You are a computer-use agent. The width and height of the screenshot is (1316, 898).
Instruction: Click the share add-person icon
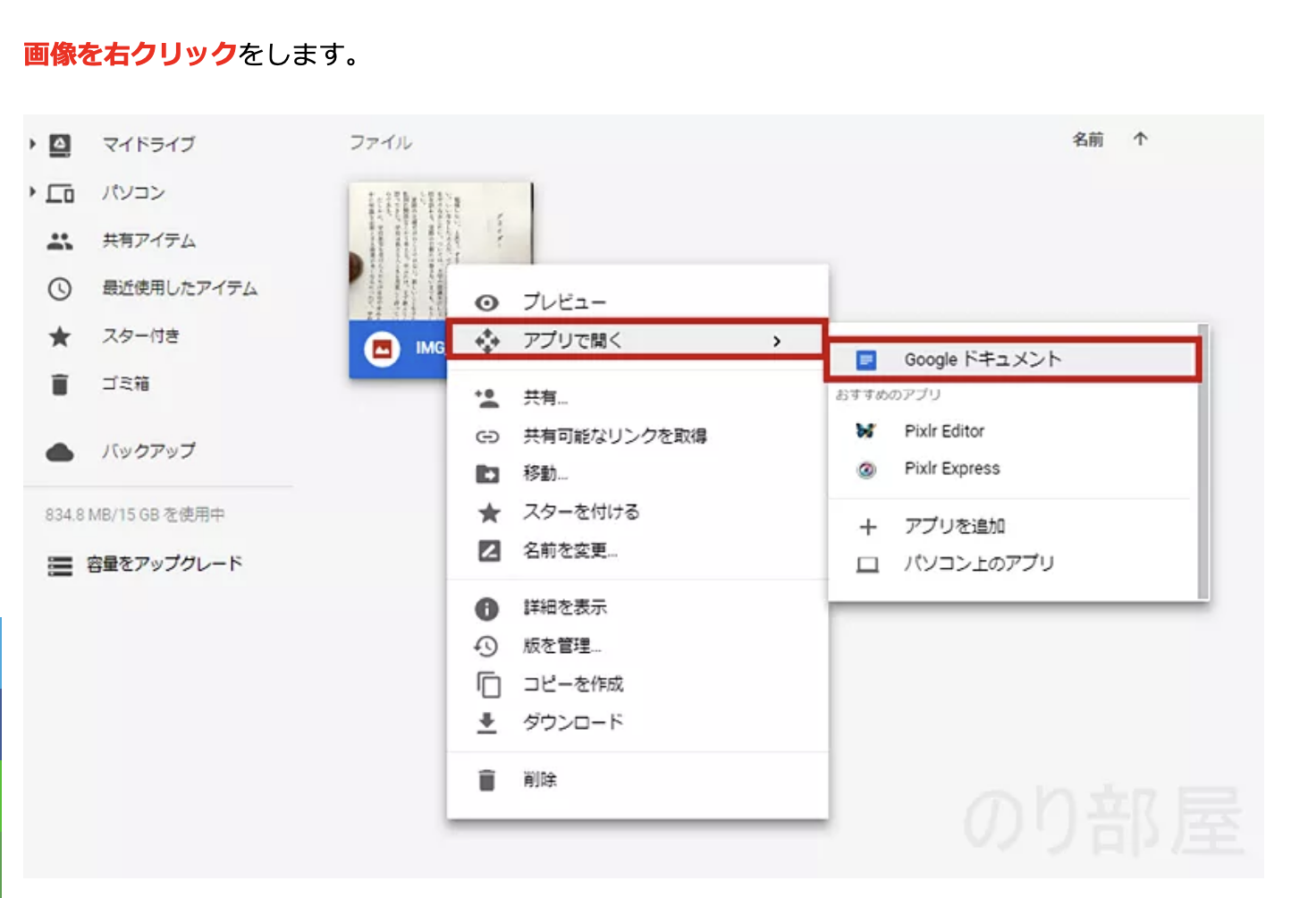(x=487, y=397)
